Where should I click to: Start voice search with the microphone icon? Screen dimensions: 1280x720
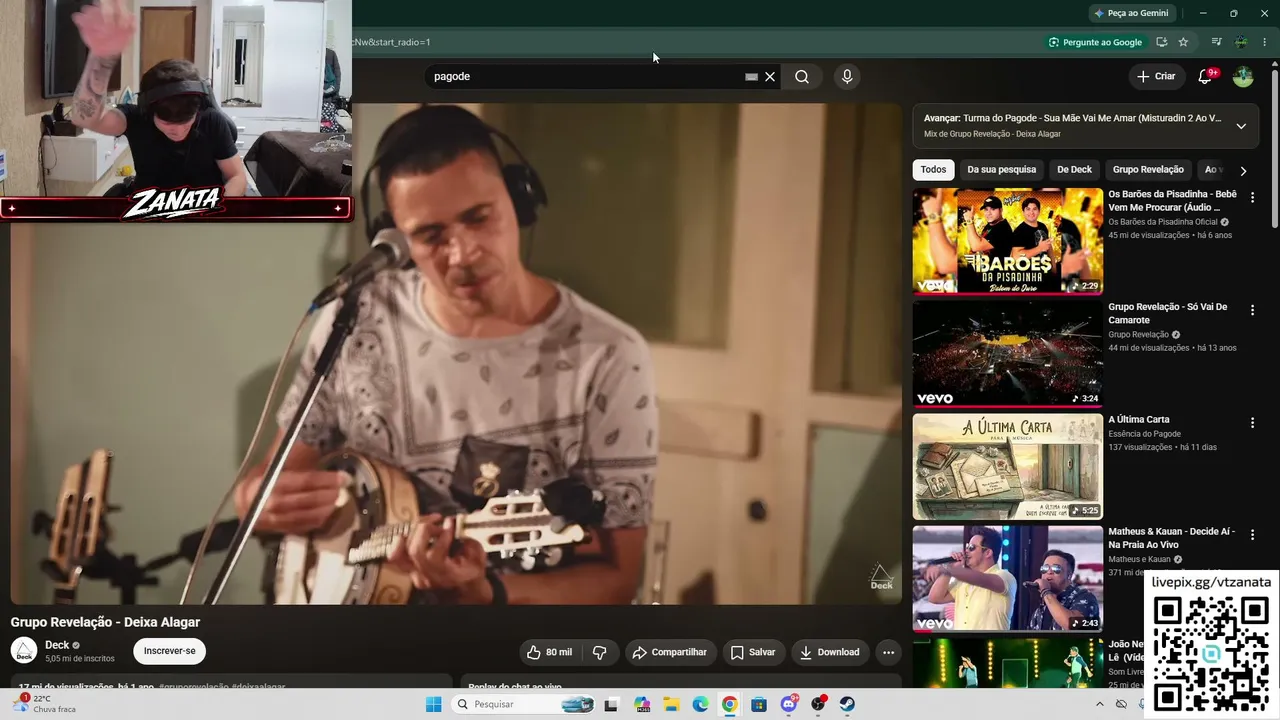[x=847, y=77]
